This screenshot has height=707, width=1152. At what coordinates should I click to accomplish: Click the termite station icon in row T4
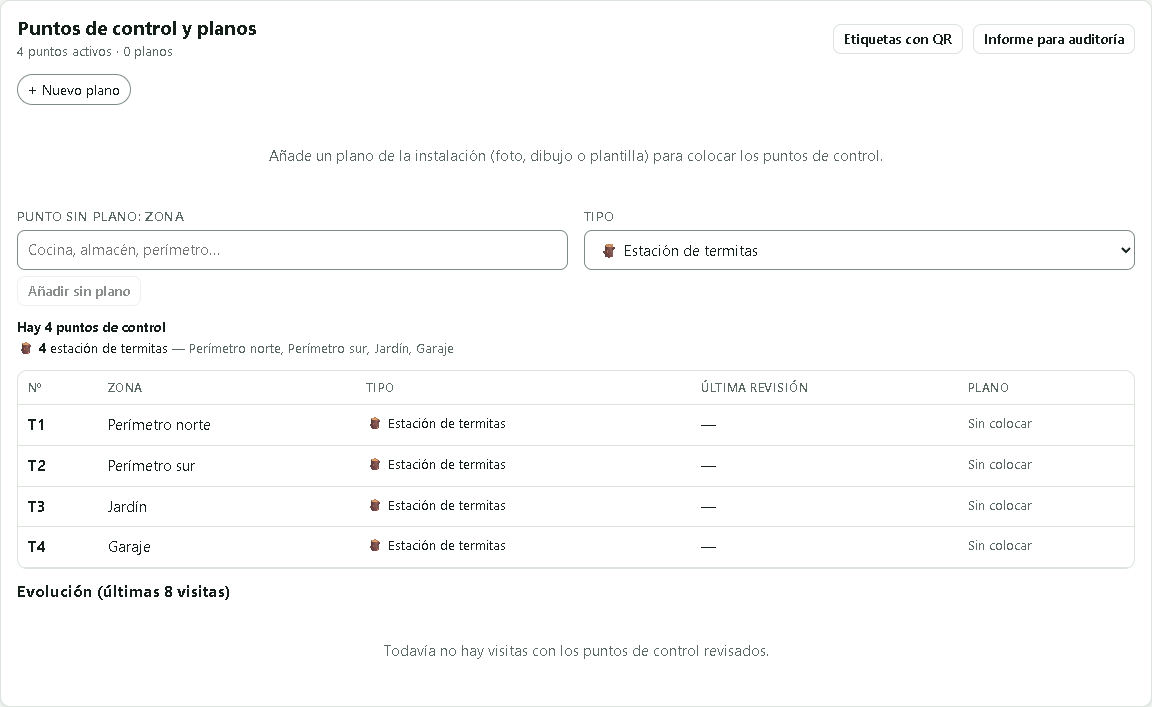(375, 545)
